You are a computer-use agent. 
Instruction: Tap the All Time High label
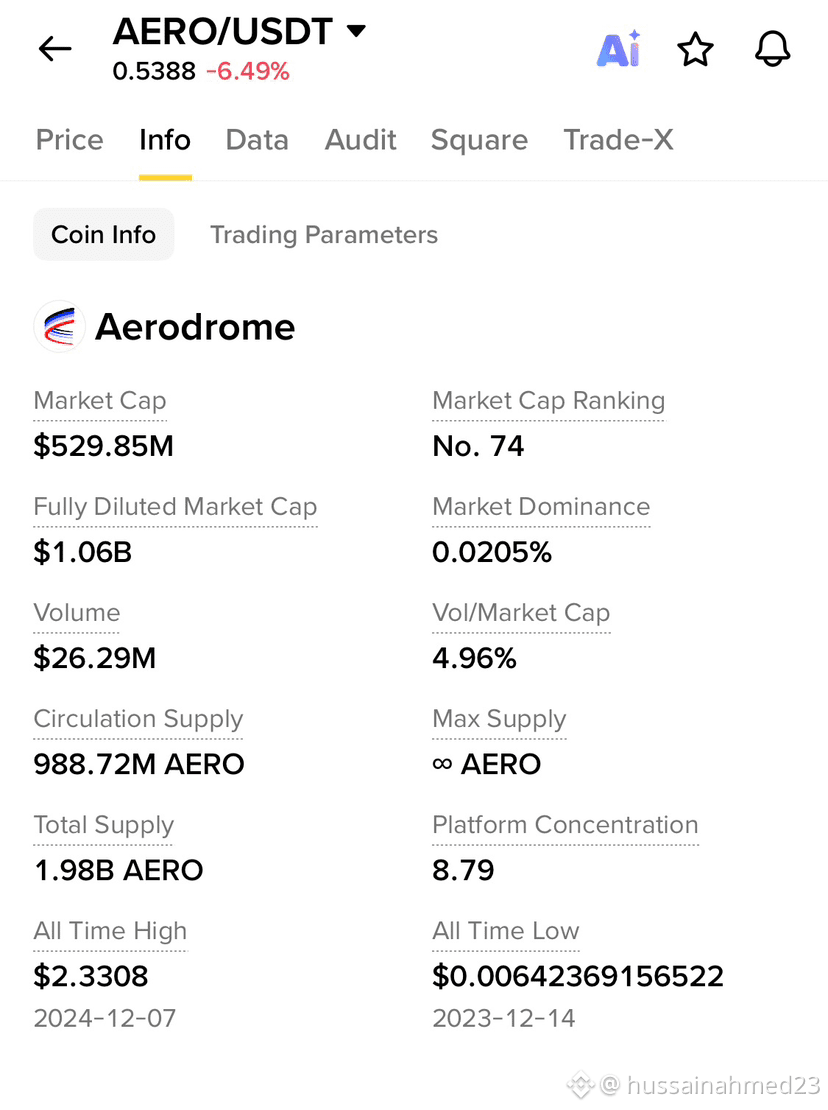pyautogui.click(x=110, y=931)
